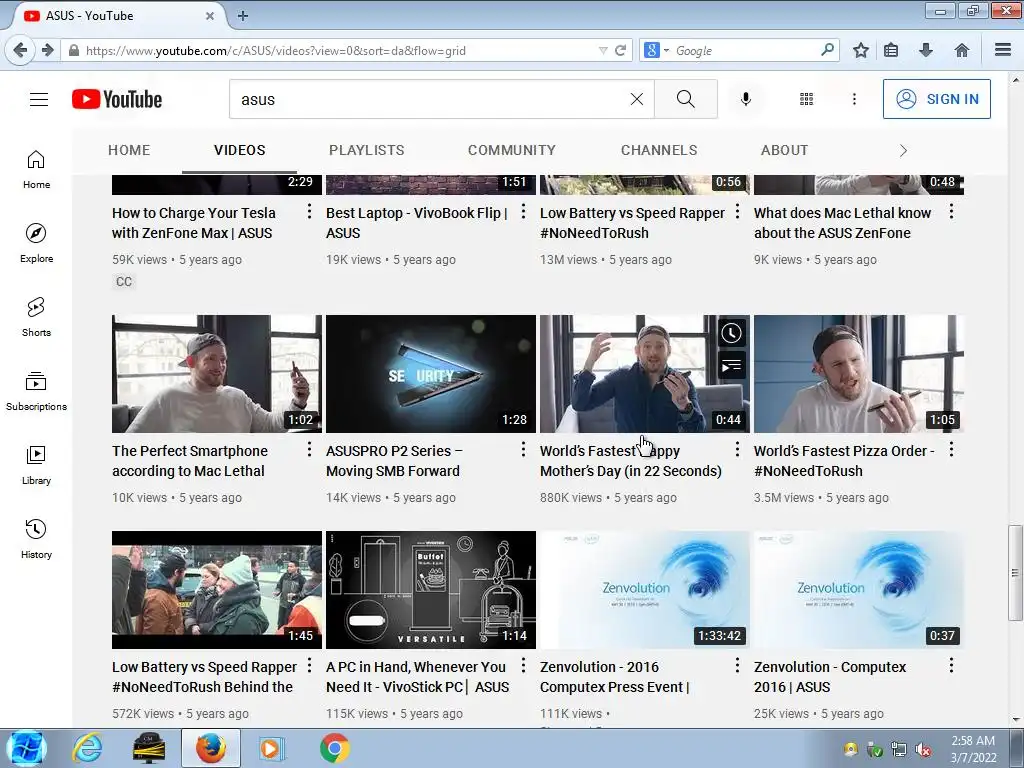Clear the search box with the X icon
This screenshot has width=1024, height=768.
pyautogui.click(x=637, y=99)
